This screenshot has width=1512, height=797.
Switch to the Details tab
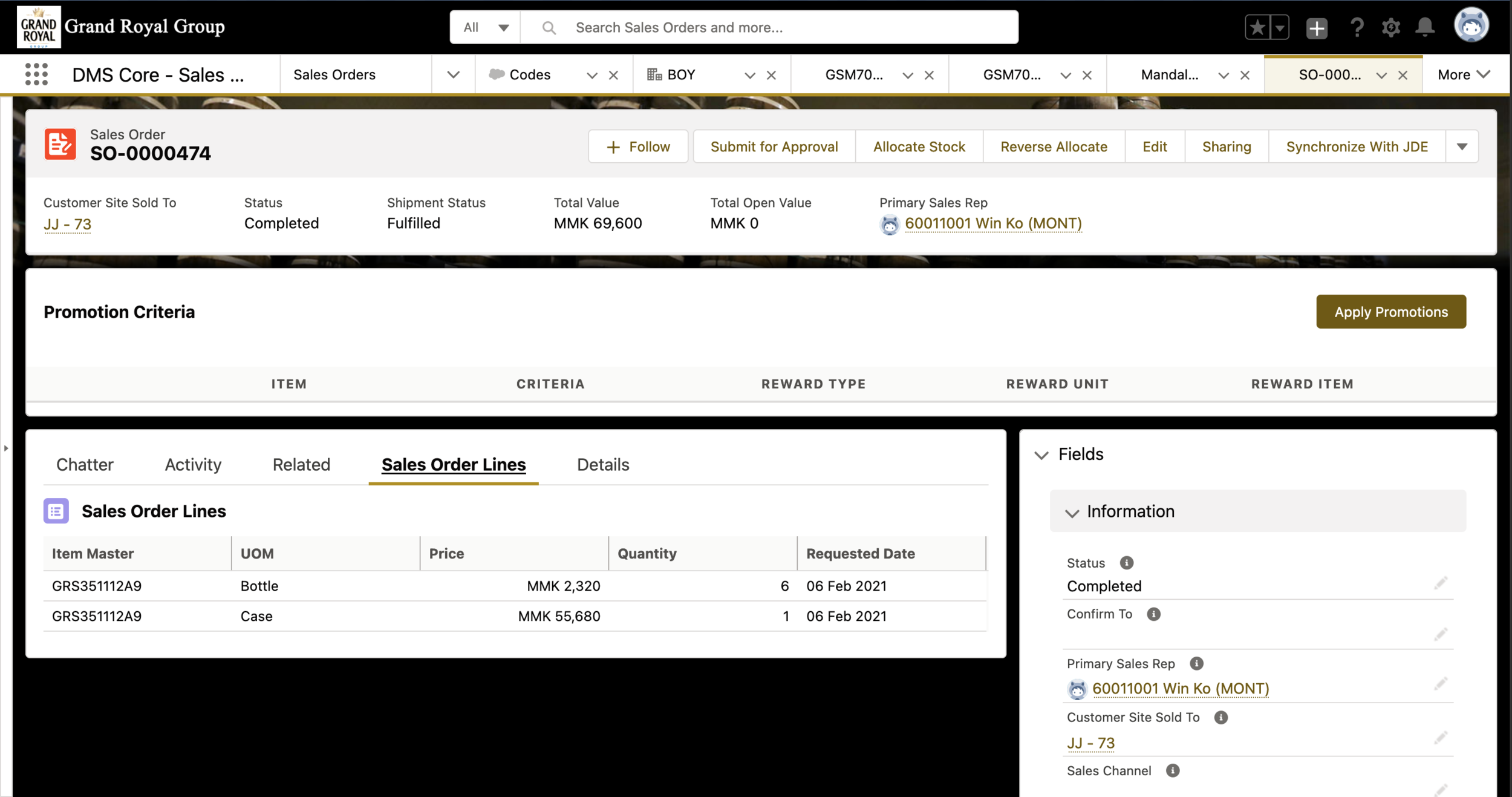[x=602, y=465]
